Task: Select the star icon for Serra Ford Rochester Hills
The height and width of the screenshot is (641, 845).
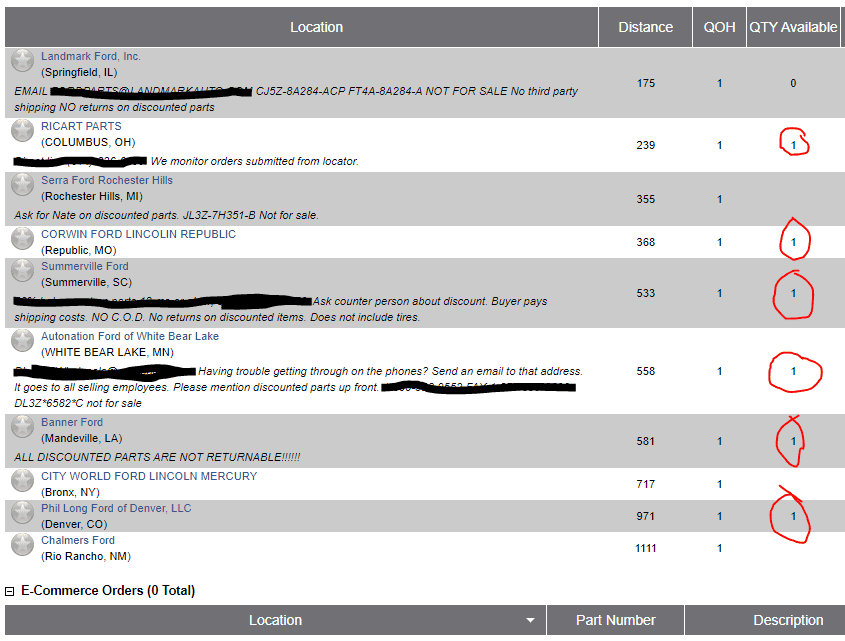Action: [23, 184]
